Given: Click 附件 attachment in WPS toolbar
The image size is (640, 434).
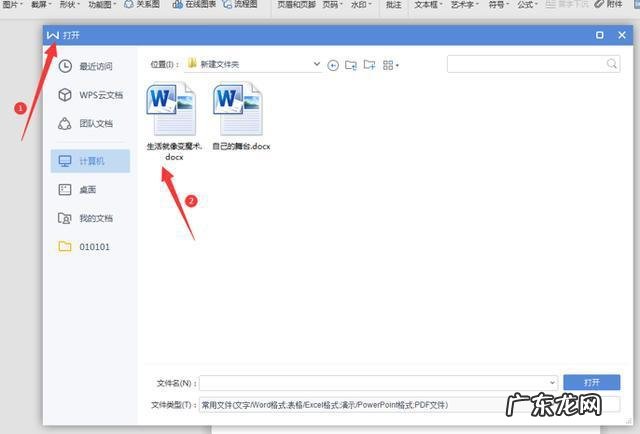Looking at the screenshot, I should [x=609, y=4].
